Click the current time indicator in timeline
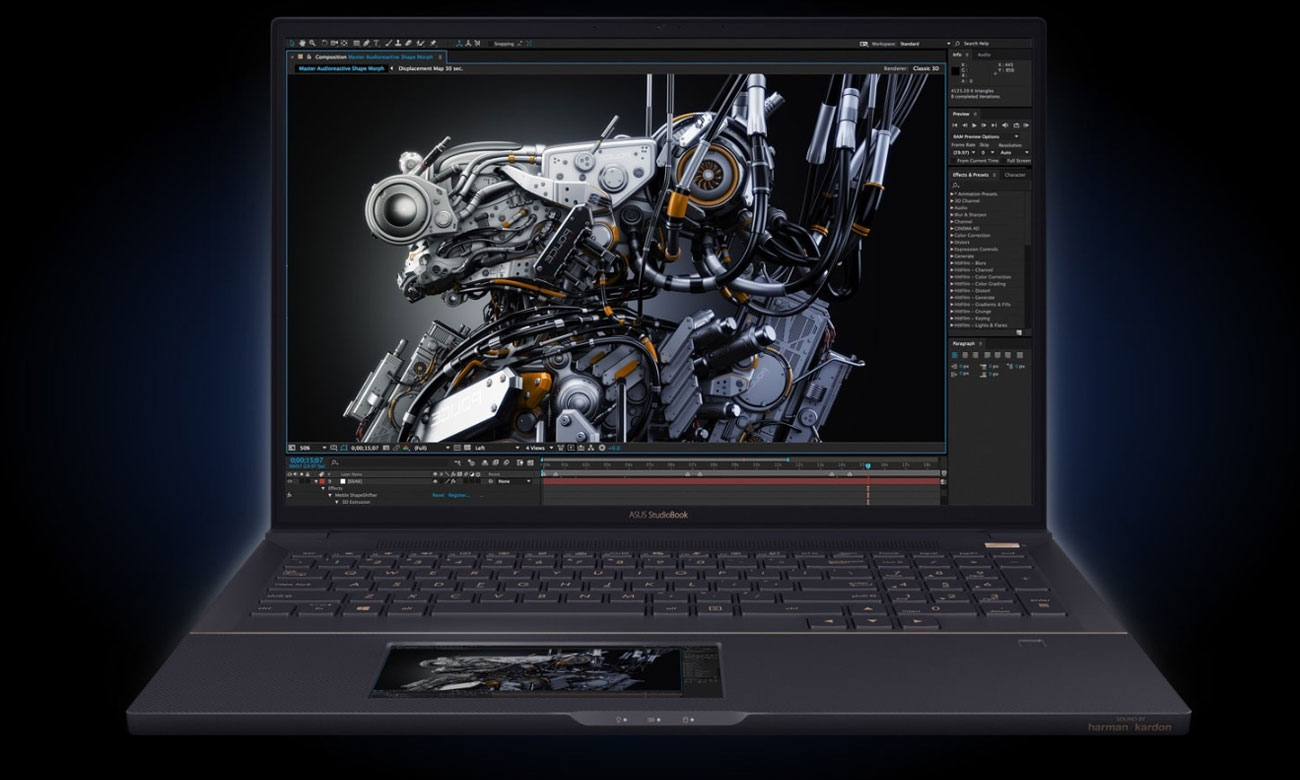 click(x=867, y=465)
